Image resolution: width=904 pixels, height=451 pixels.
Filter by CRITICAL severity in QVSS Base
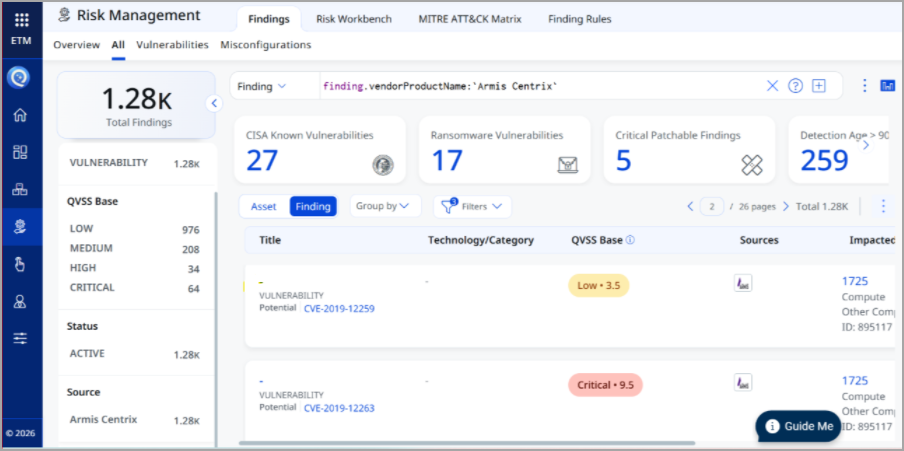[x=92, y=288]
